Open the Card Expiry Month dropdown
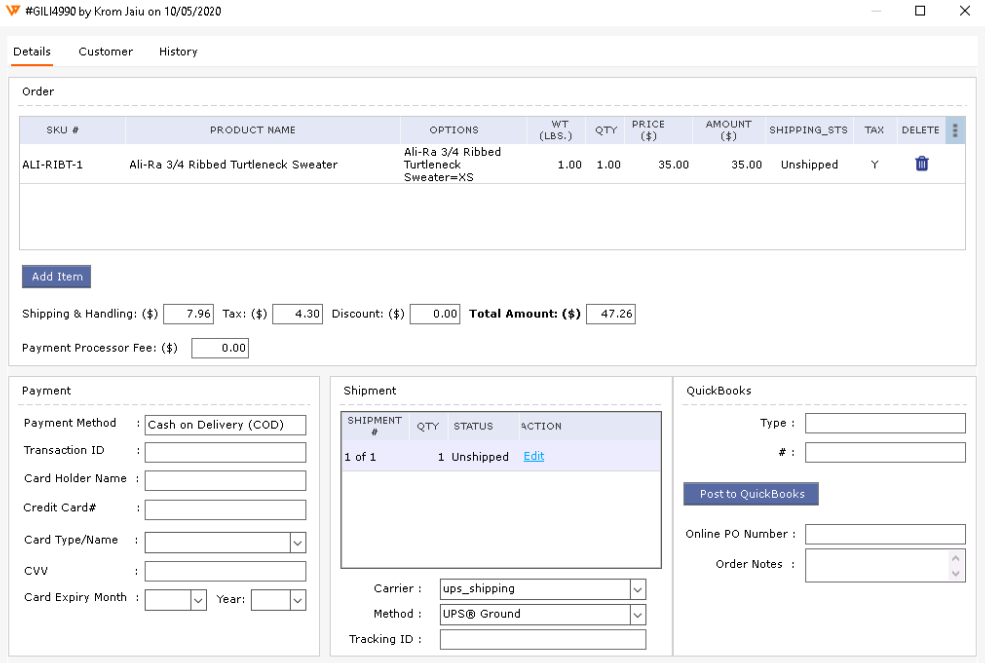 point(198,600)
